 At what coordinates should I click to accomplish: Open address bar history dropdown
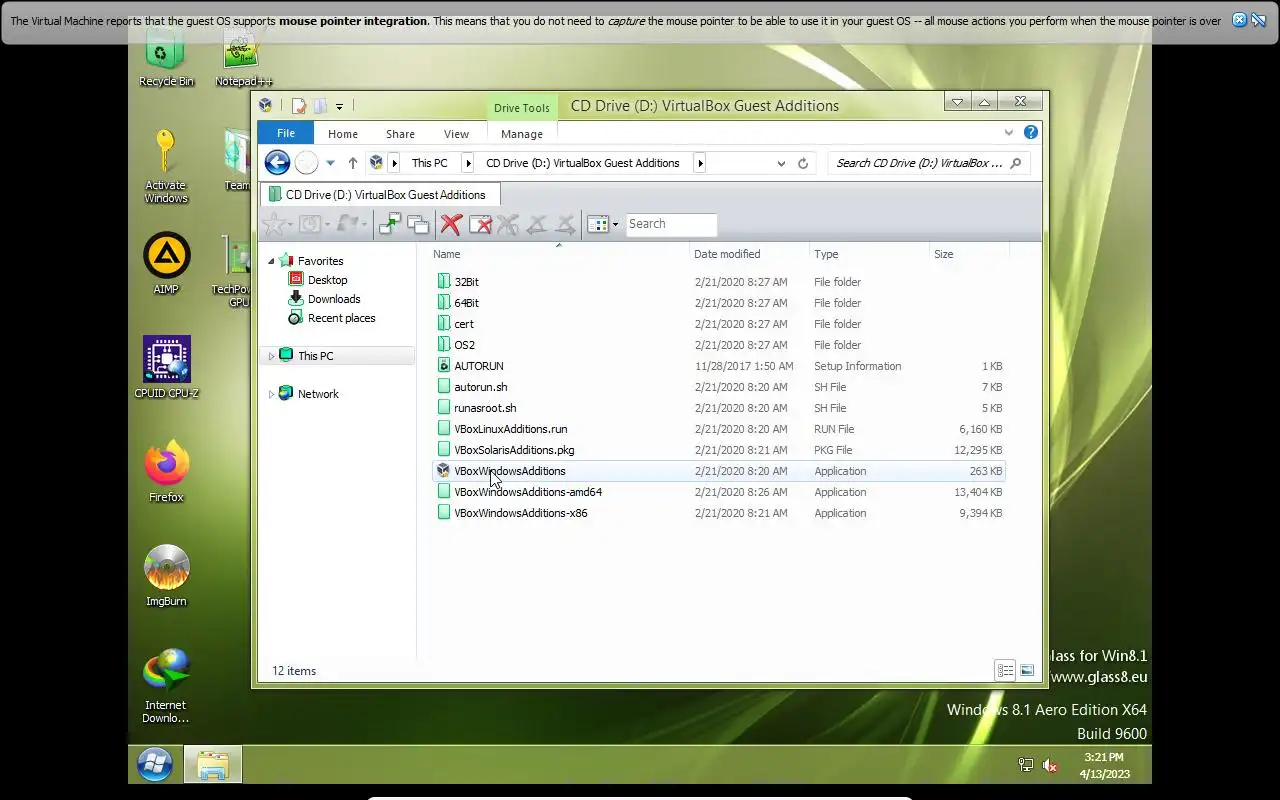click(781, 163)
